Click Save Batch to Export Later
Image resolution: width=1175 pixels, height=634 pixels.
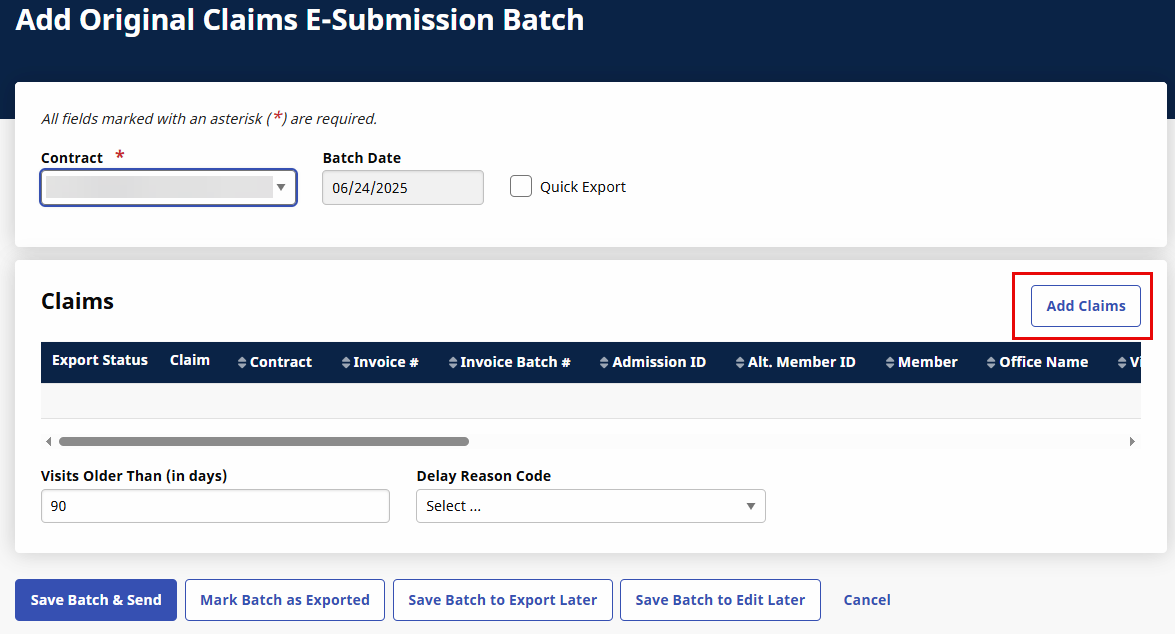pyautogui.click(x=502, y=600)
